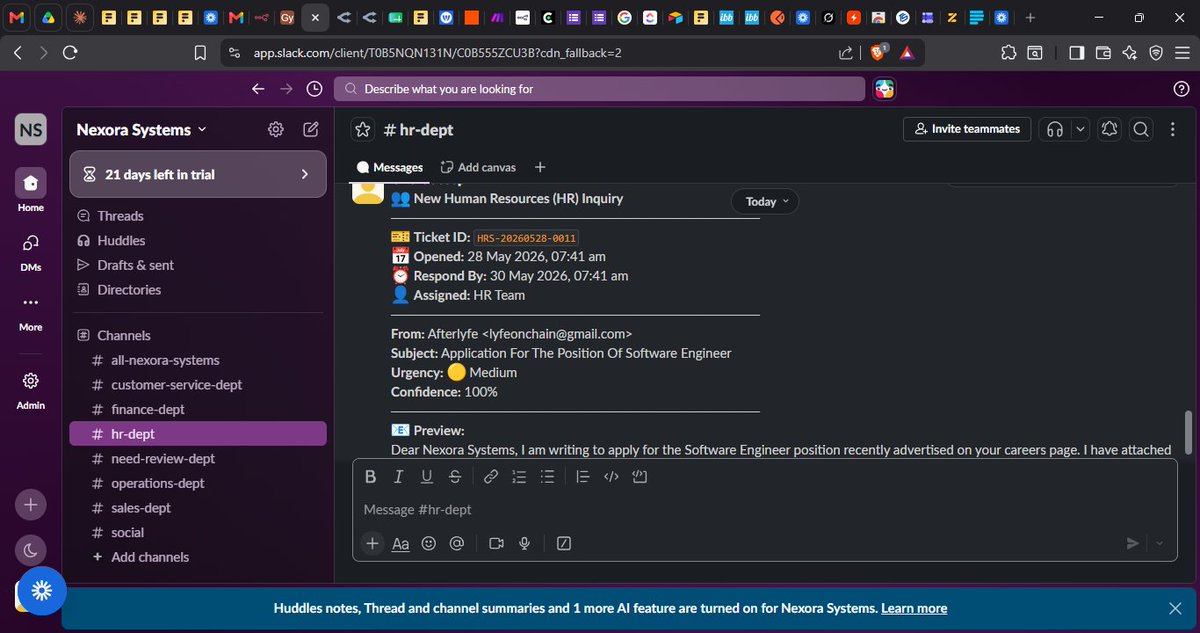Open Drafts & sent
Screen dimensions: 1200x633
pyautogui.click(x=198, y=265)
